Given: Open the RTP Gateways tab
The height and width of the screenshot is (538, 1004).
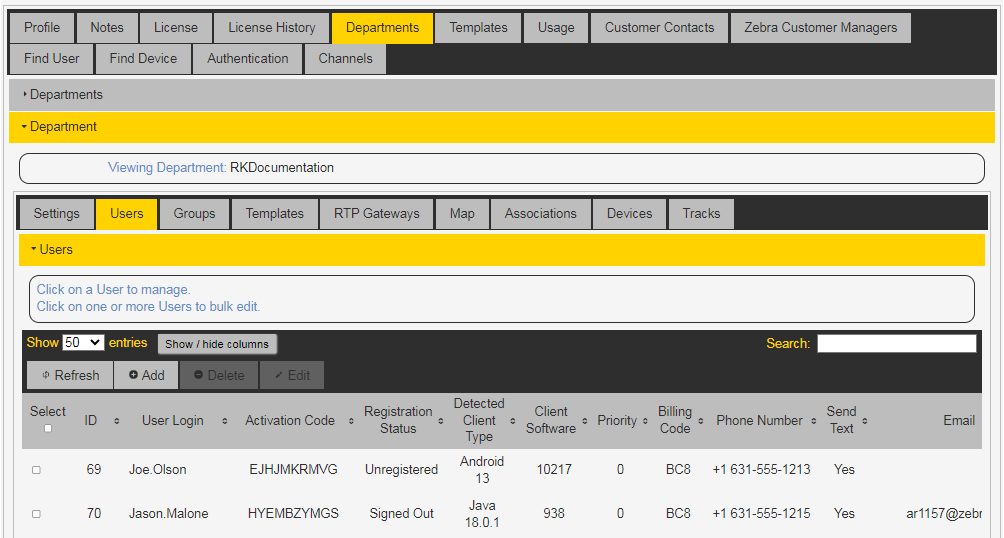Looking at the screenshot, I should coord(376,213).
